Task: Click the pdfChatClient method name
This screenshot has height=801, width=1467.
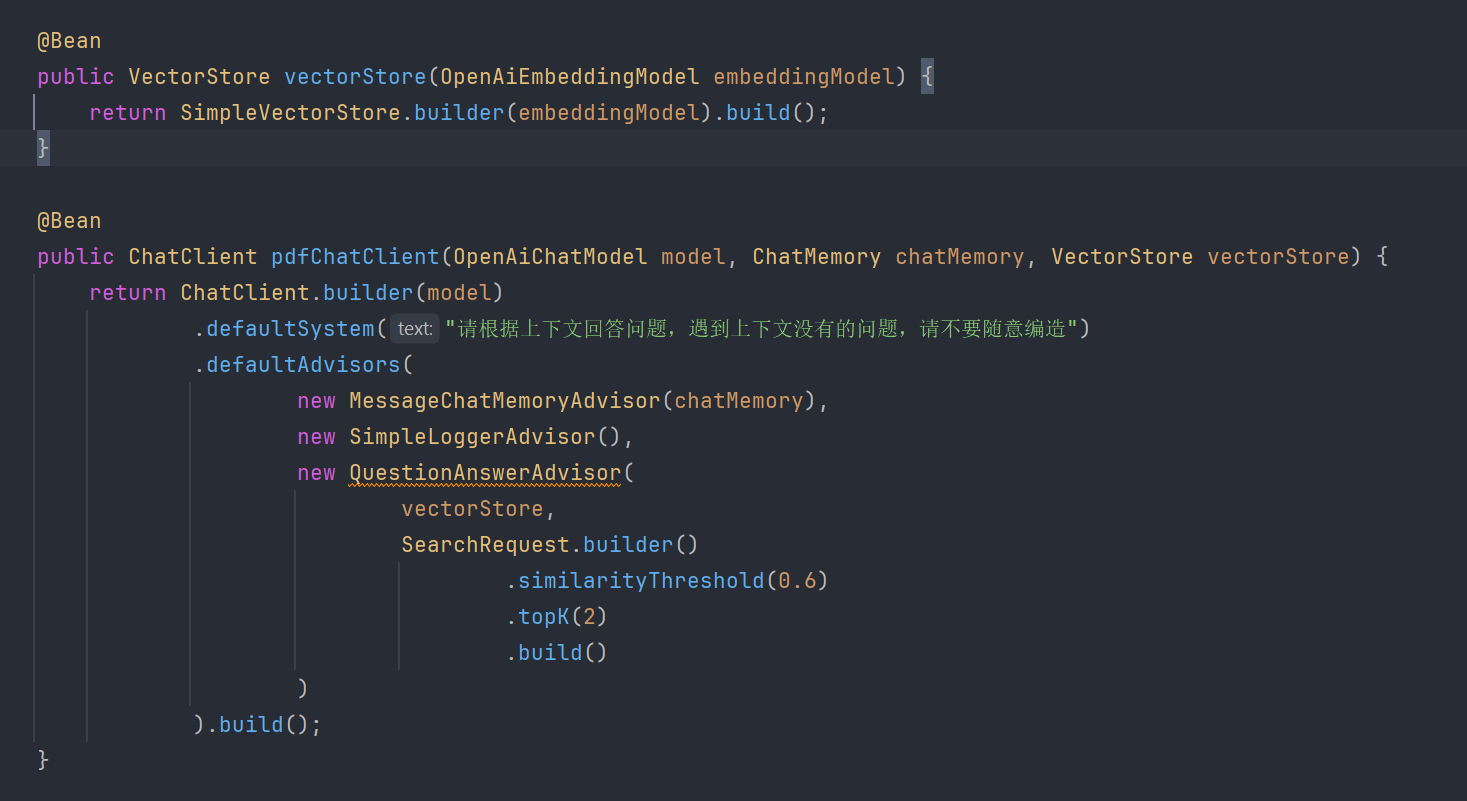Action: coord(355,257)
